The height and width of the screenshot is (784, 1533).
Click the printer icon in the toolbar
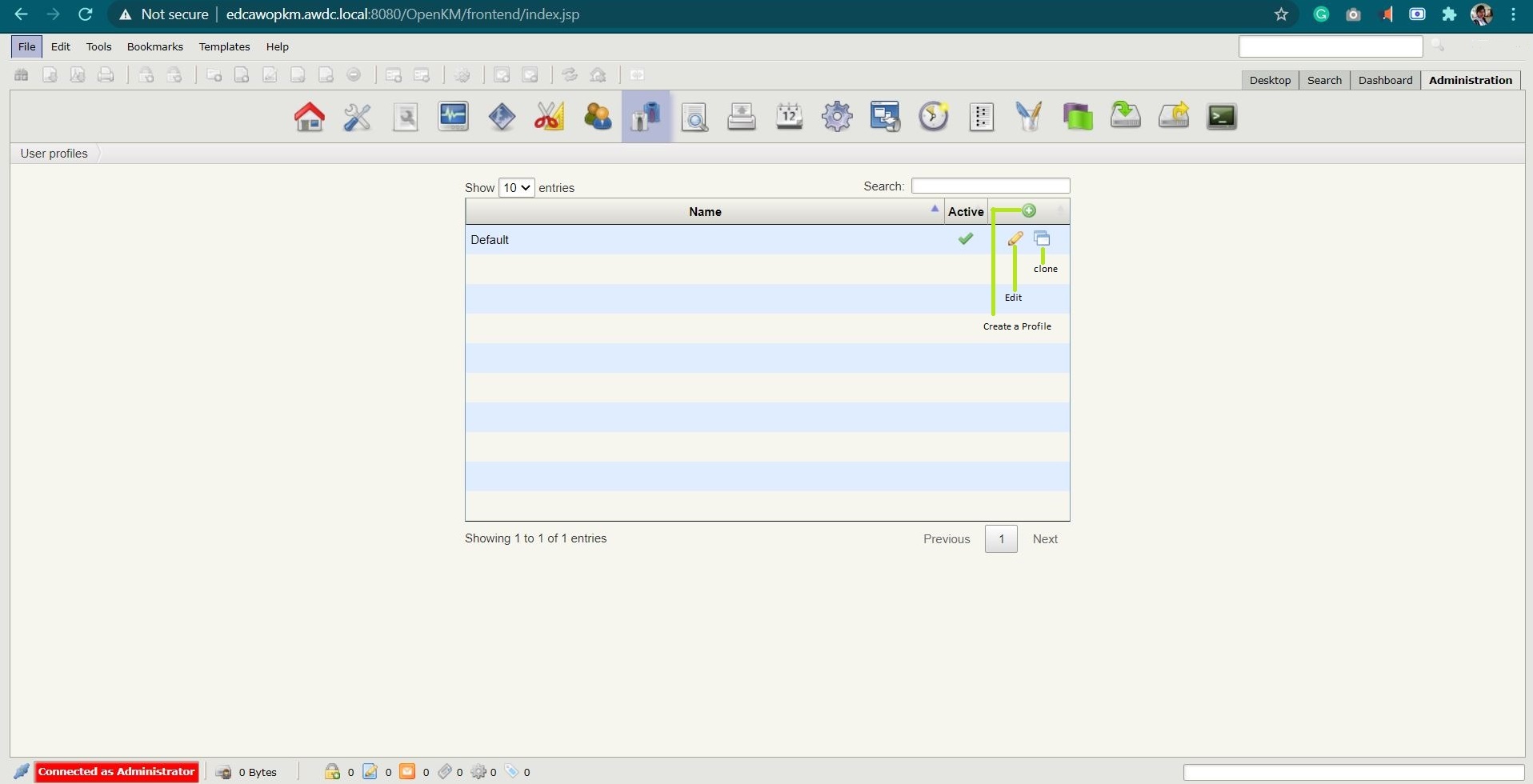click(x=106, y=74)
